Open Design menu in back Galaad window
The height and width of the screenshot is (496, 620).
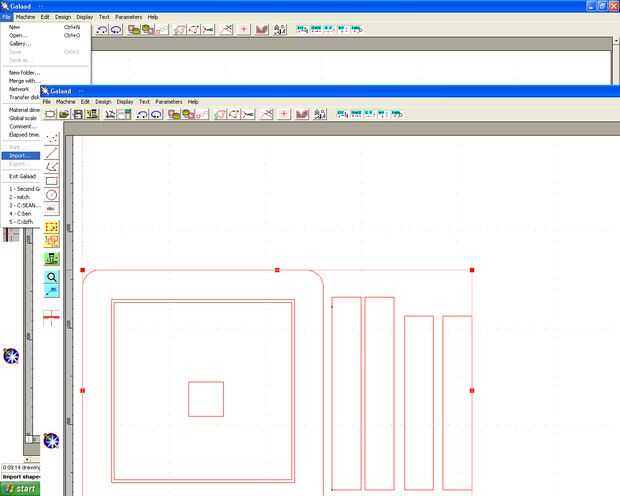pyautogui.click(x=62, y=17)
